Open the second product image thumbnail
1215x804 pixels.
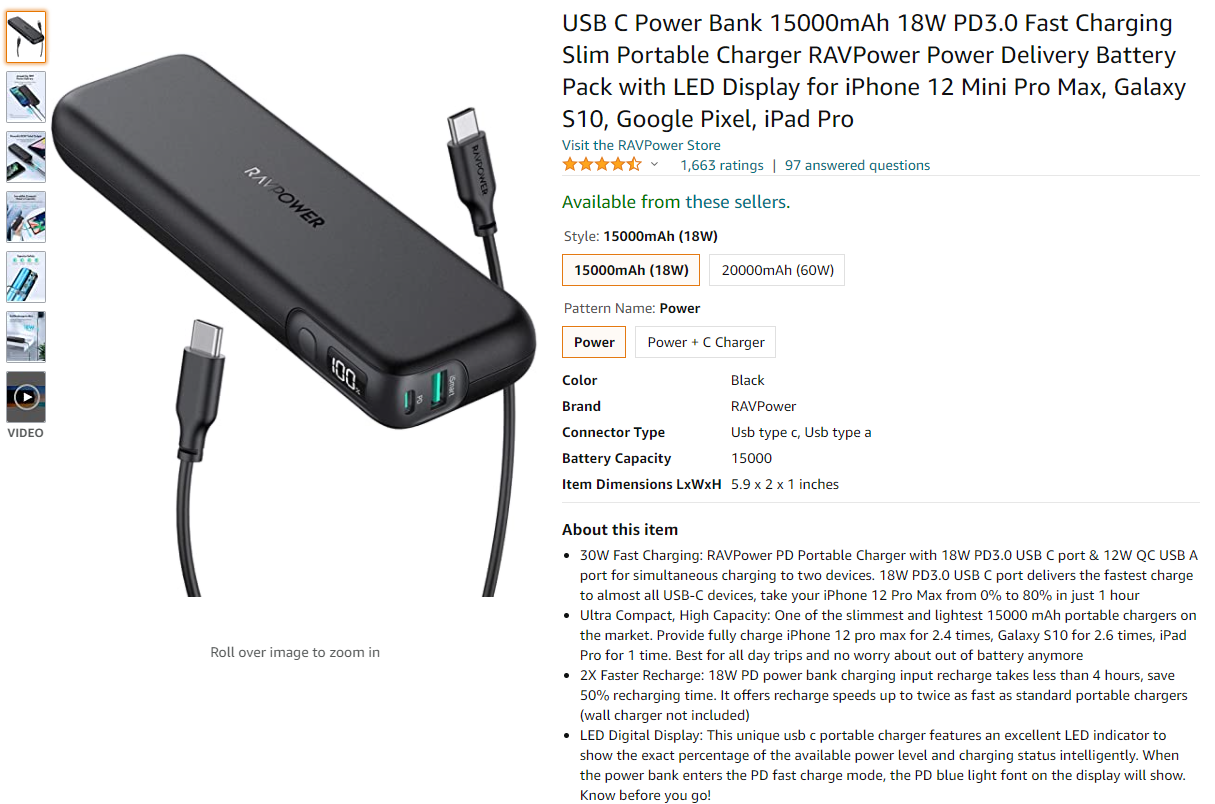tap(26, 96)
